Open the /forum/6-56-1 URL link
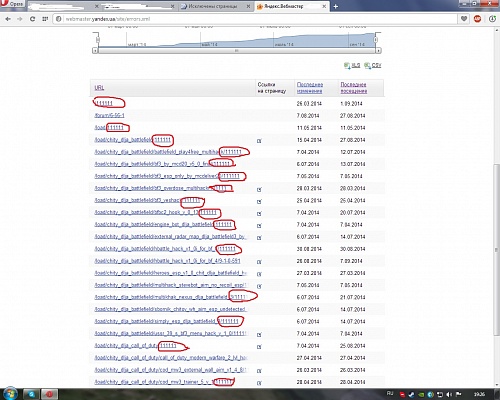500x400 pixels. [x=109, y=115]
